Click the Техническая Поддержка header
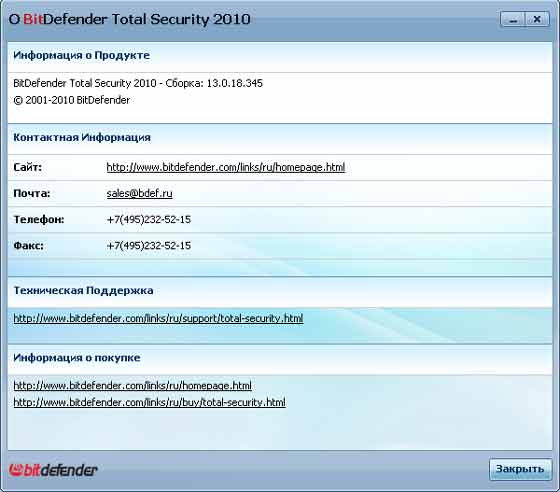The width and height of the screenshot is (560, 492). (83, 291)
